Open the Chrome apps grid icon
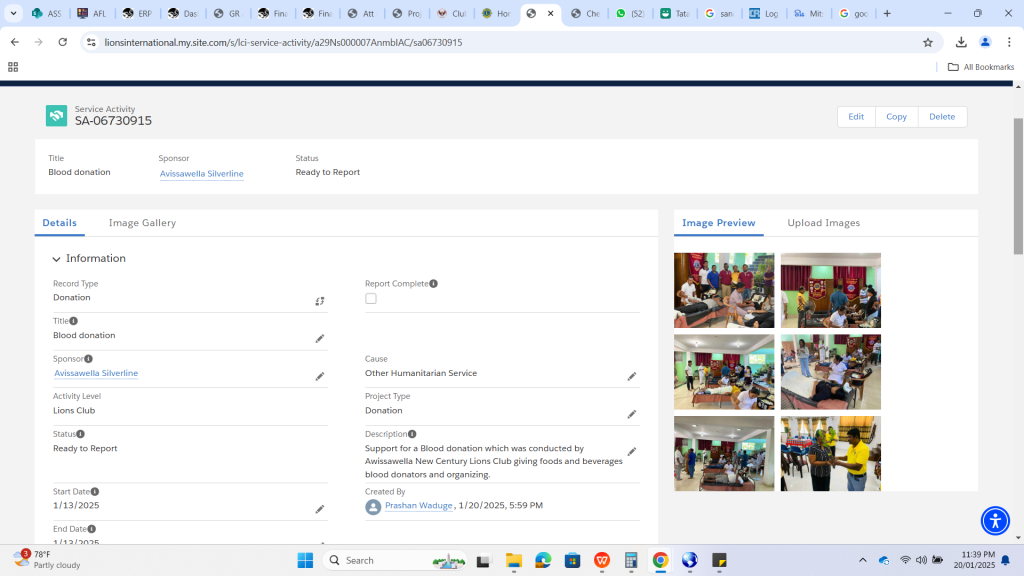The width and height of the screenshot is (1024, 576). tap(13, 67)
